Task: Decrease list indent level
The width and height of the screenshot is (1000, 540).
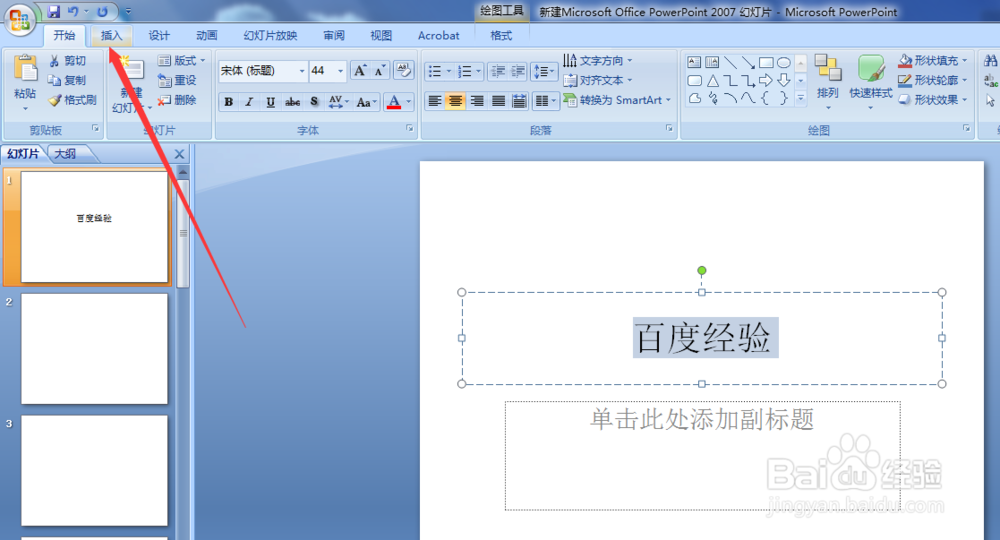Action: click(x=498, y=71)
